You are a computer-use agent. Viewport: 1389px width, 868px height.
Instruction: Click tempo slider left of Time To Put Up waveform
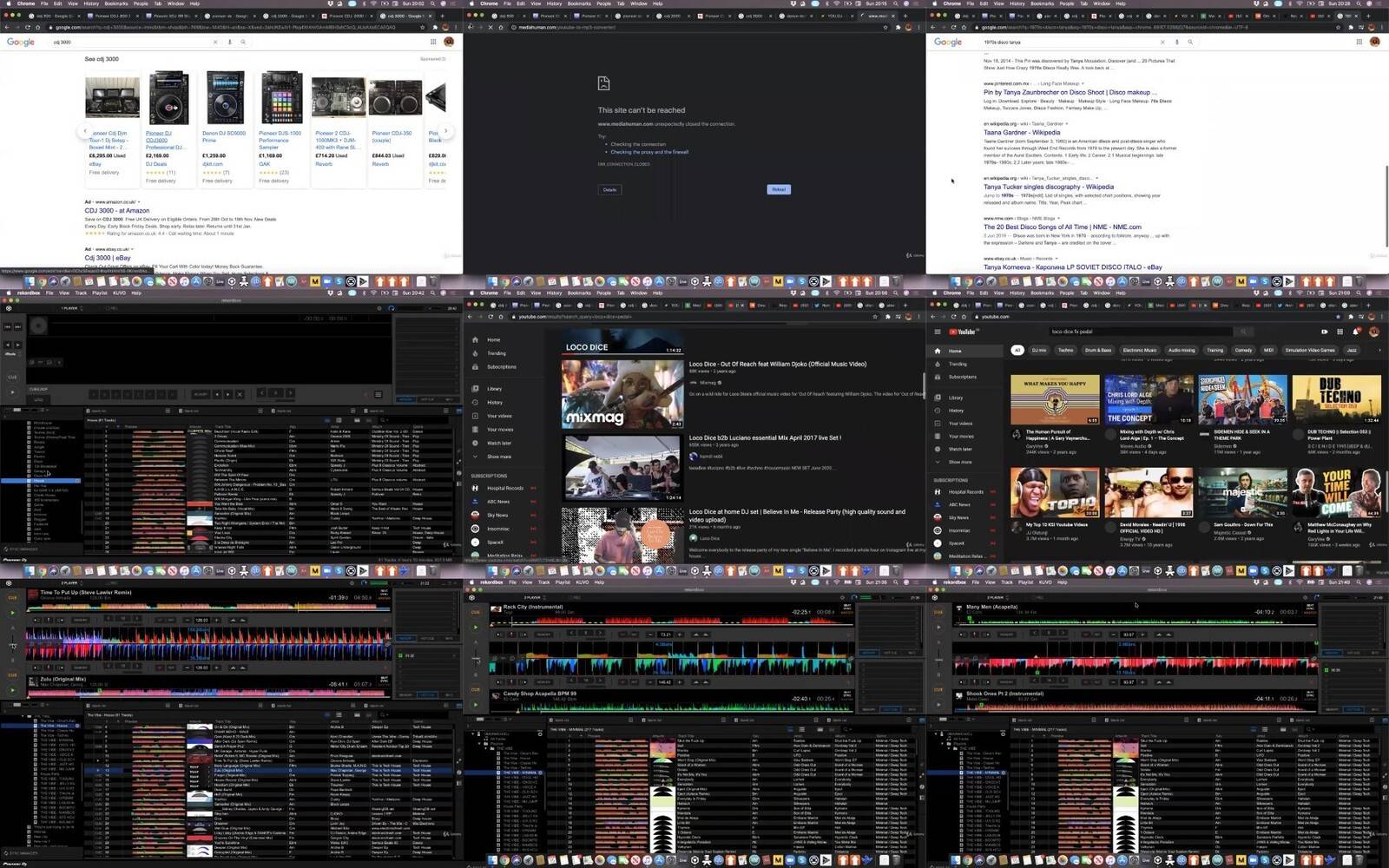[12, 647]
